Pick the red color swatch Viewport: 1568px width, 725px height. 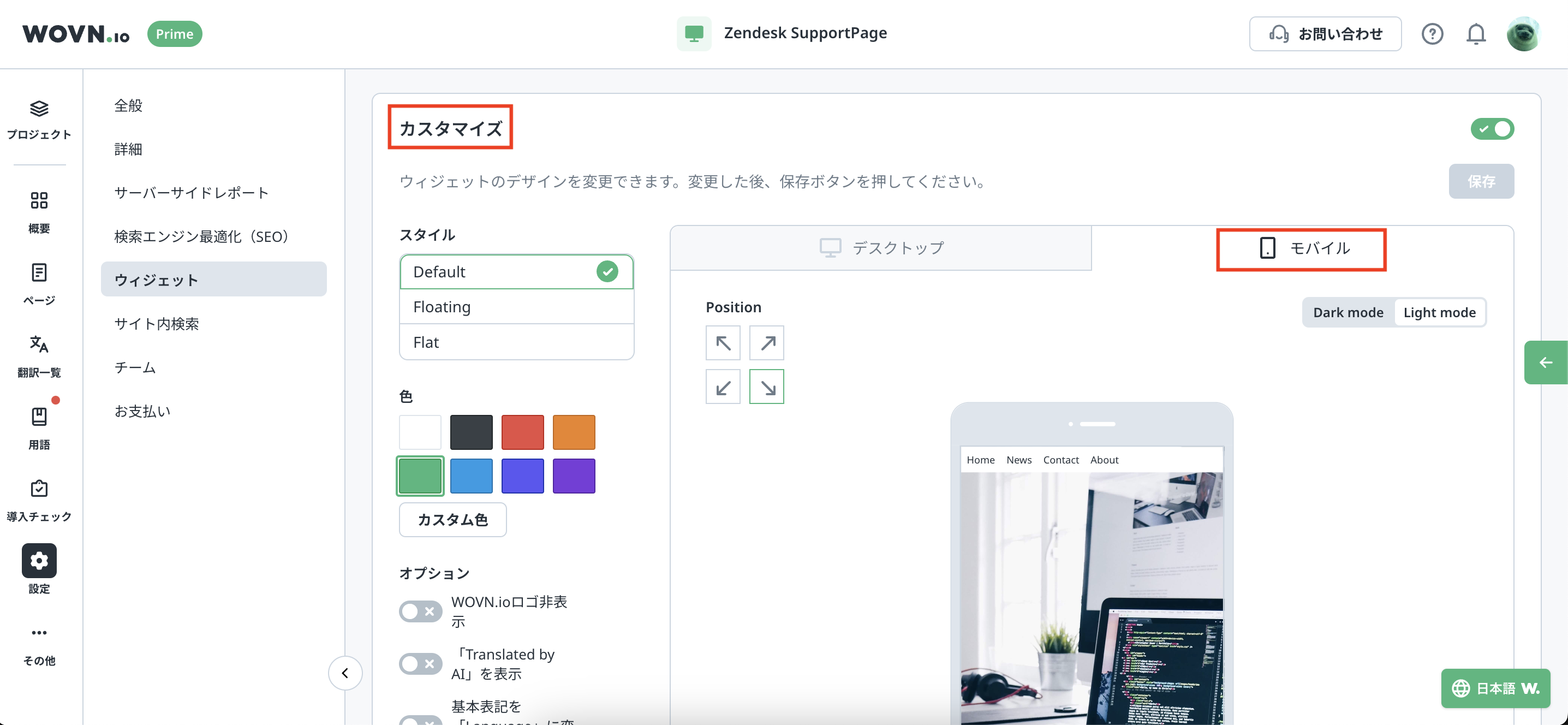tap(522, 432)
